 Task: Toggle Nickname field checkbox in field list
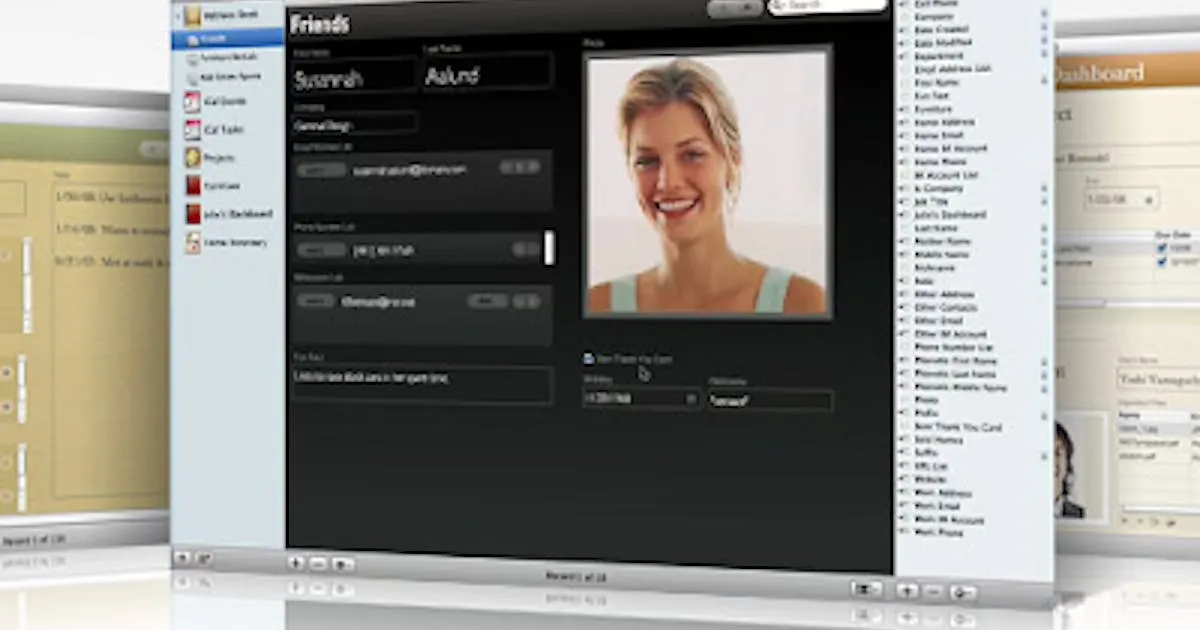(905, 268)
